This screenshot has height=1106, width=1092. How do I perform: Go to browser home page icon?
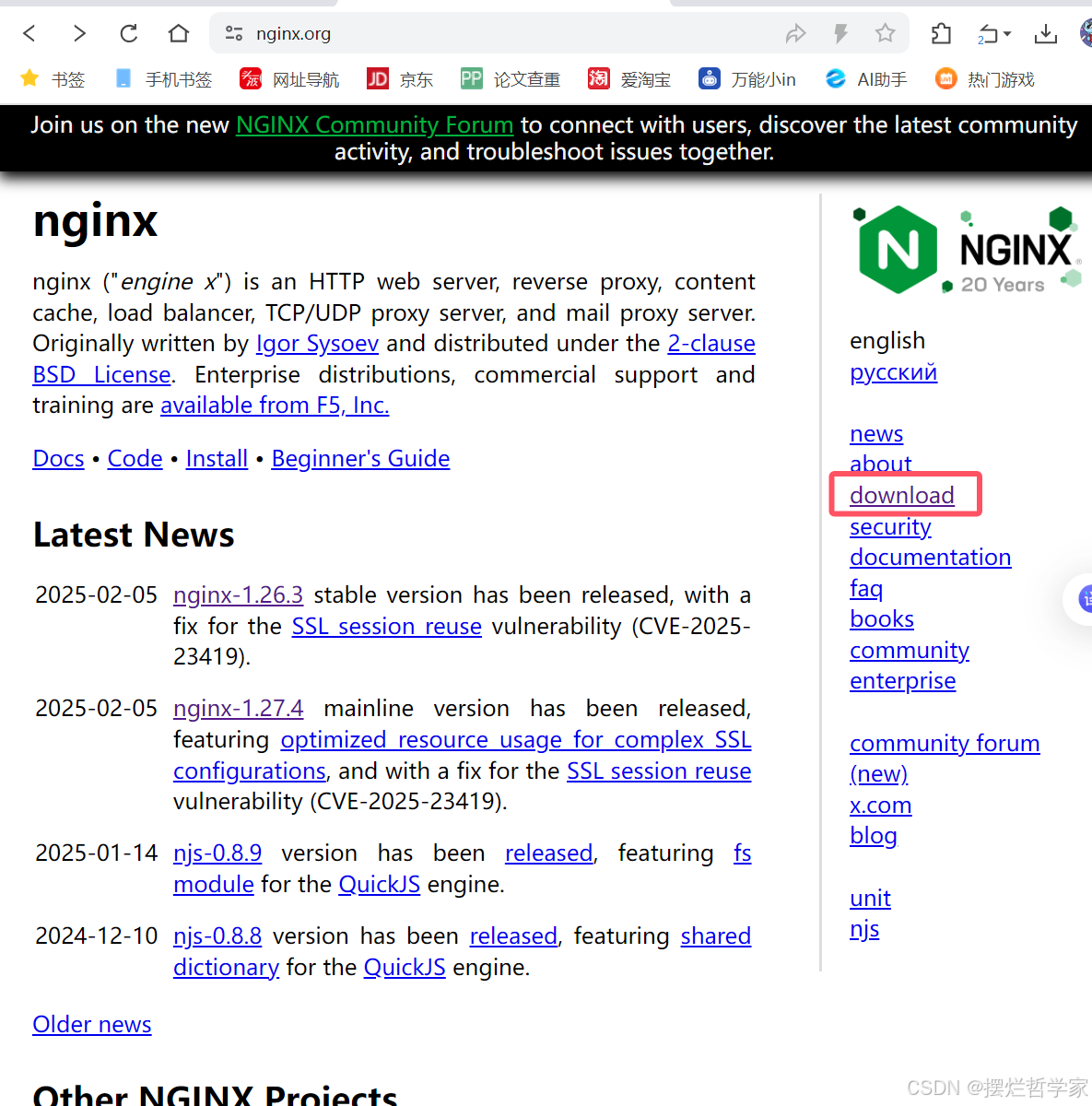coord(179,34)
